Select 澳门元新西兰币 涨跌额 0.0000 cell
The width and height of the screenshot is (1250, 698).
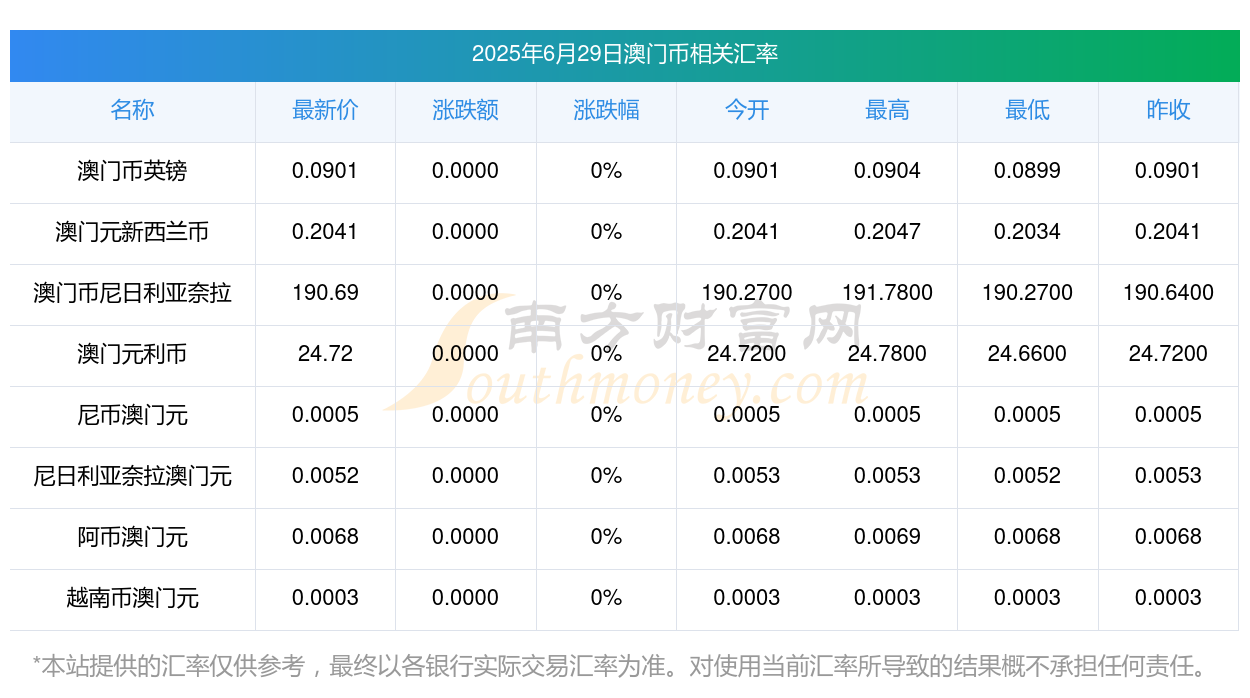coord(465,232)
